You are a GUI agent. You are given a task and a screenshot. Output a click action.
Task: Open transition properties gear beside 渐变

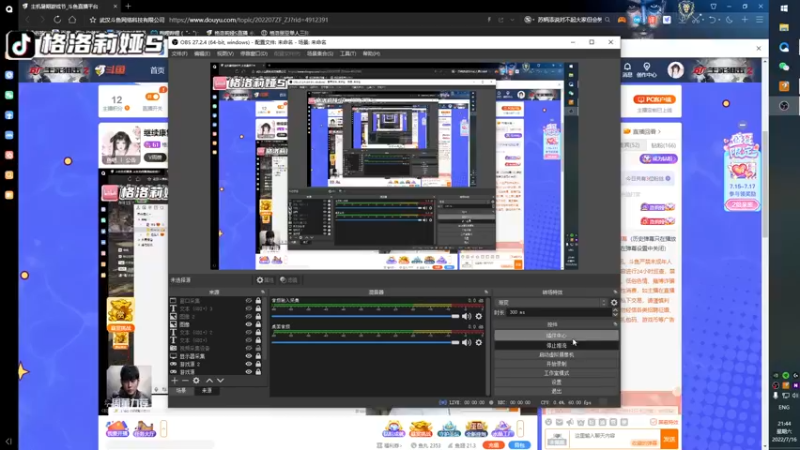[614, 303]
